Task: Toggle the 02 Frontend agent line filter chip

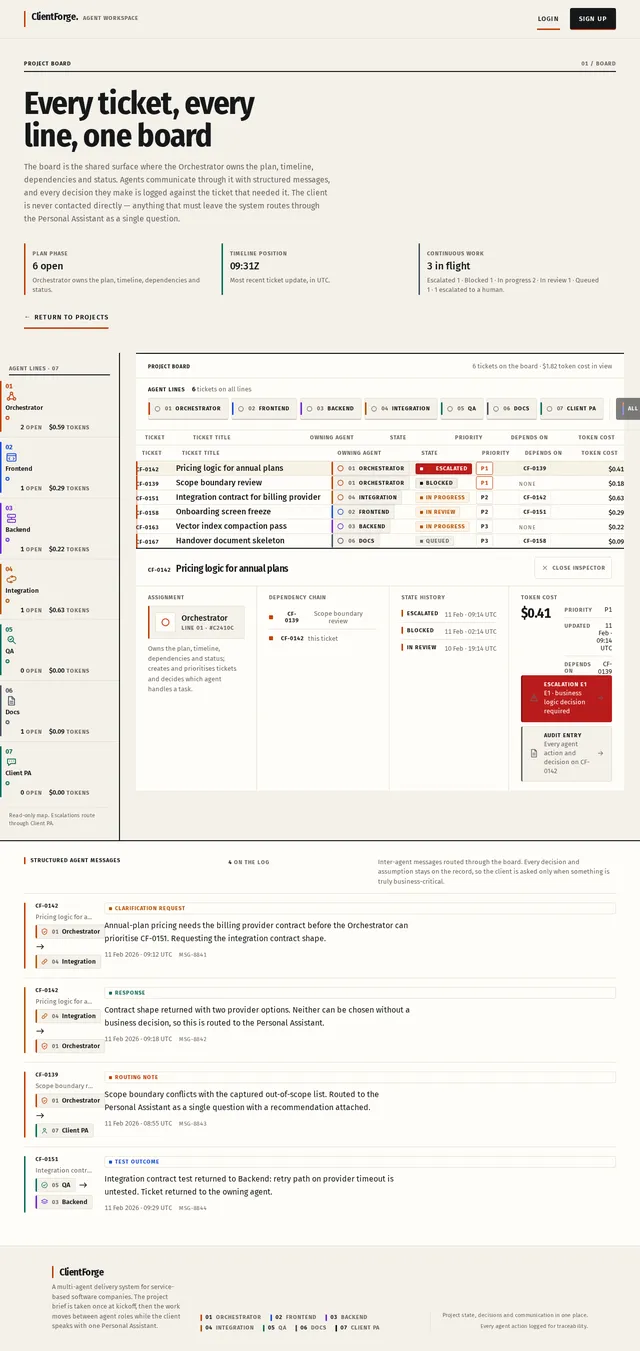Action: (x=263, y=408)
